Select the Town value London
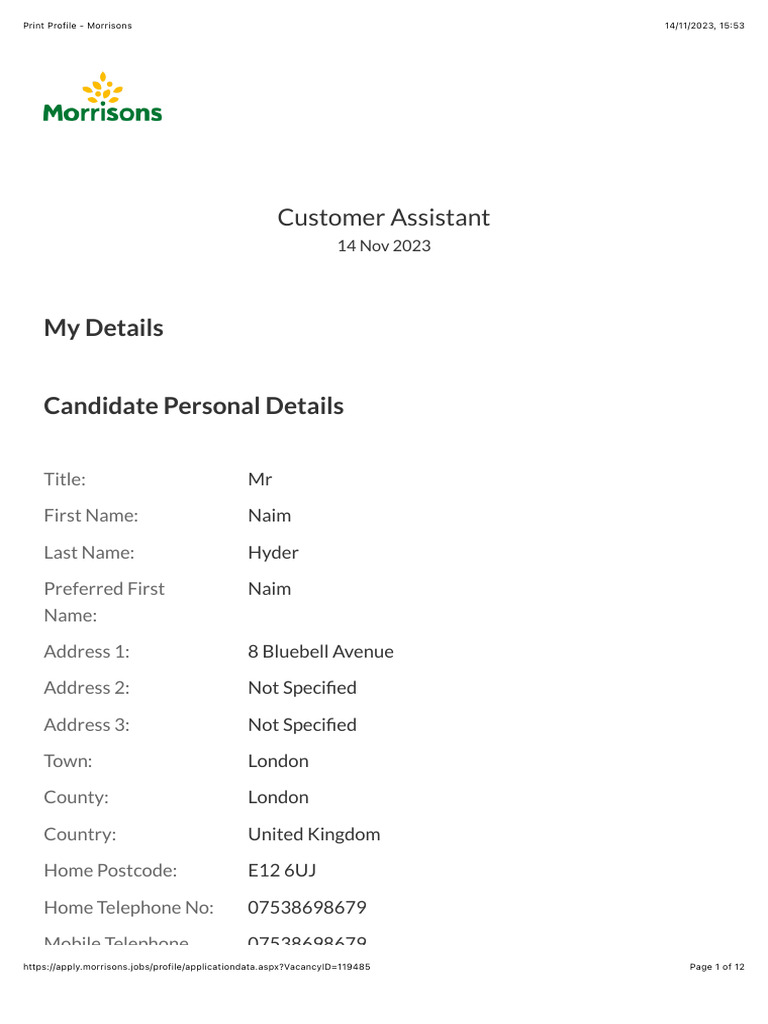This screenshot has width=768, height=1024. [278, 761]
